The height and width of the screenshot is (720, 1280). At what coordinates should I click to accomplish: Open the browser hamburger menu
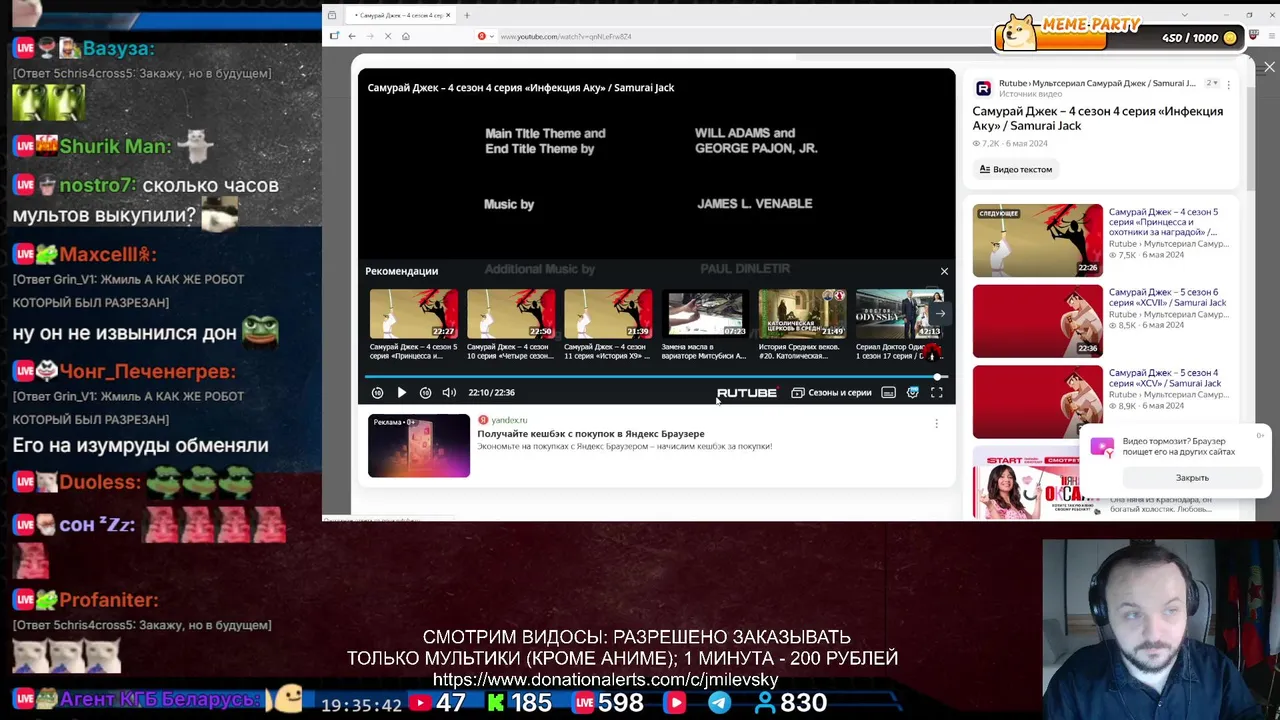pos(1271,36)
